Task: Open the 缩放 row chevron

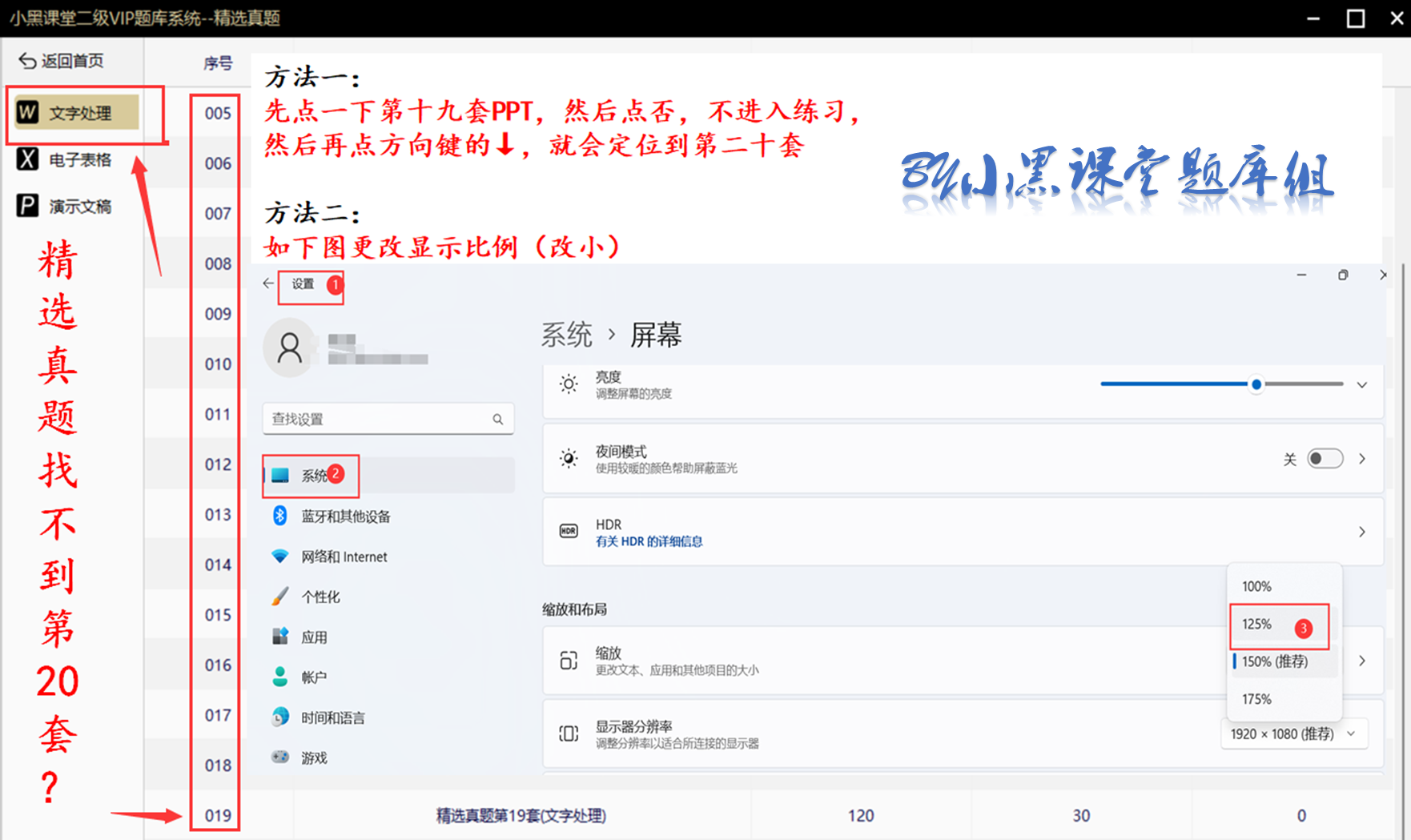Action: [1361, 661]
